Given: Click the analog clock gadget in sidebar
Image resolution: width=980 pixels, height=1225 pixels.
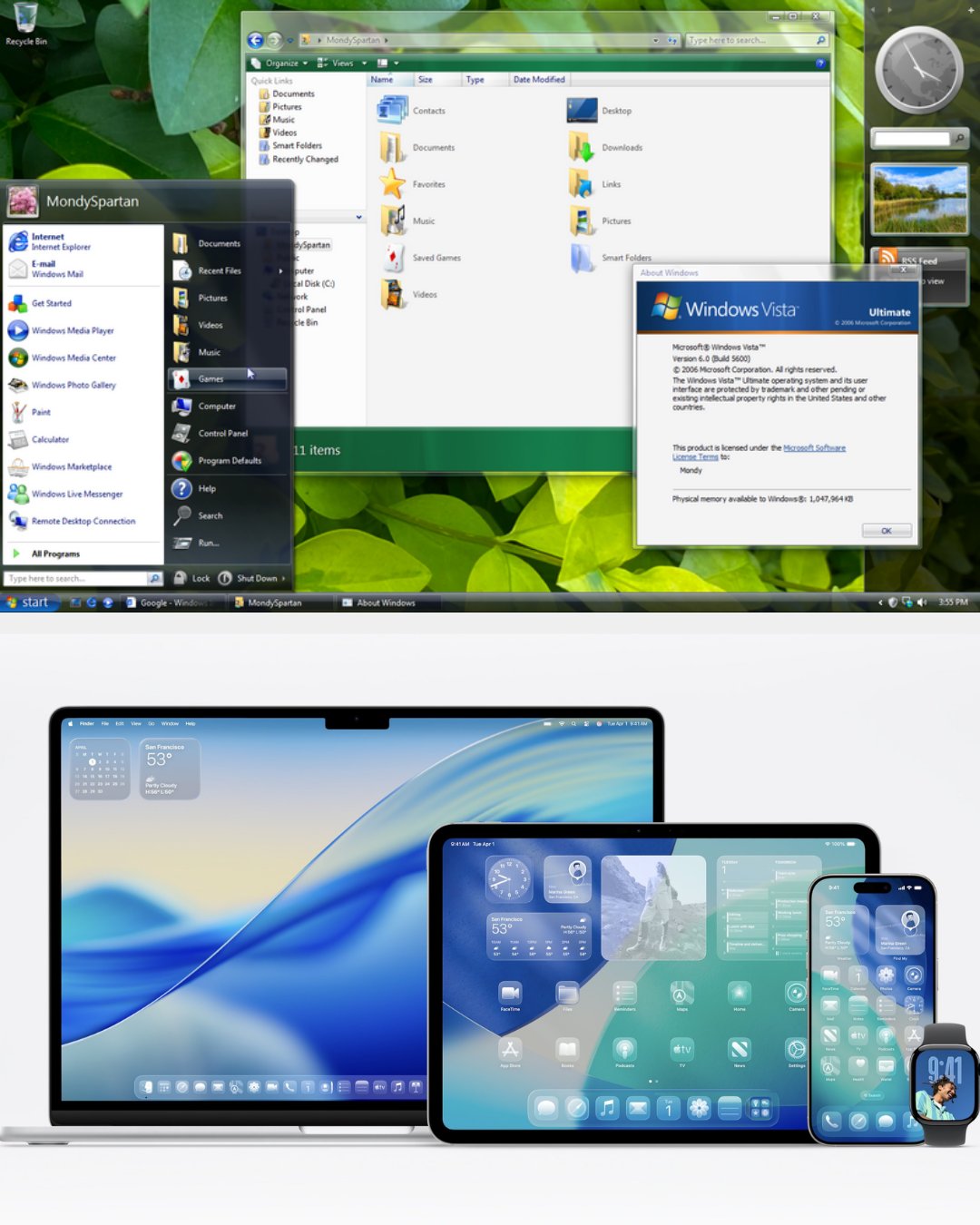Looking at the screenshot, I should coord(919,71).
